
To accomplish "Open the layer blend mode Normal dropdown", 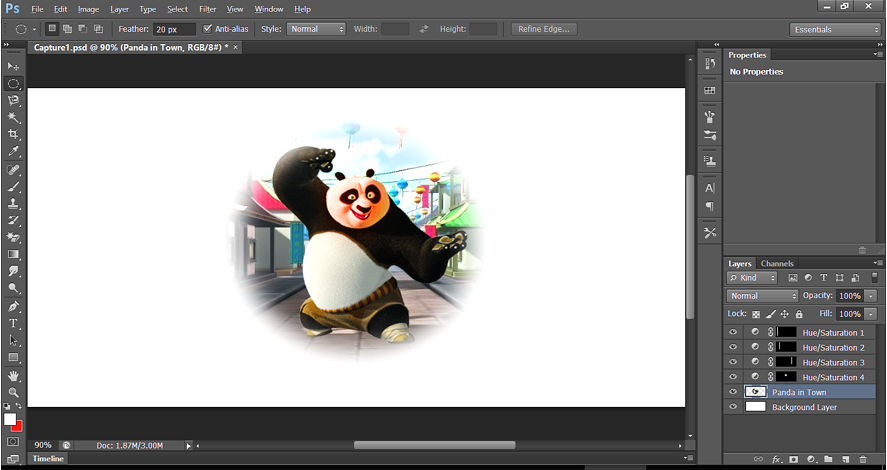I will [762, 296].
